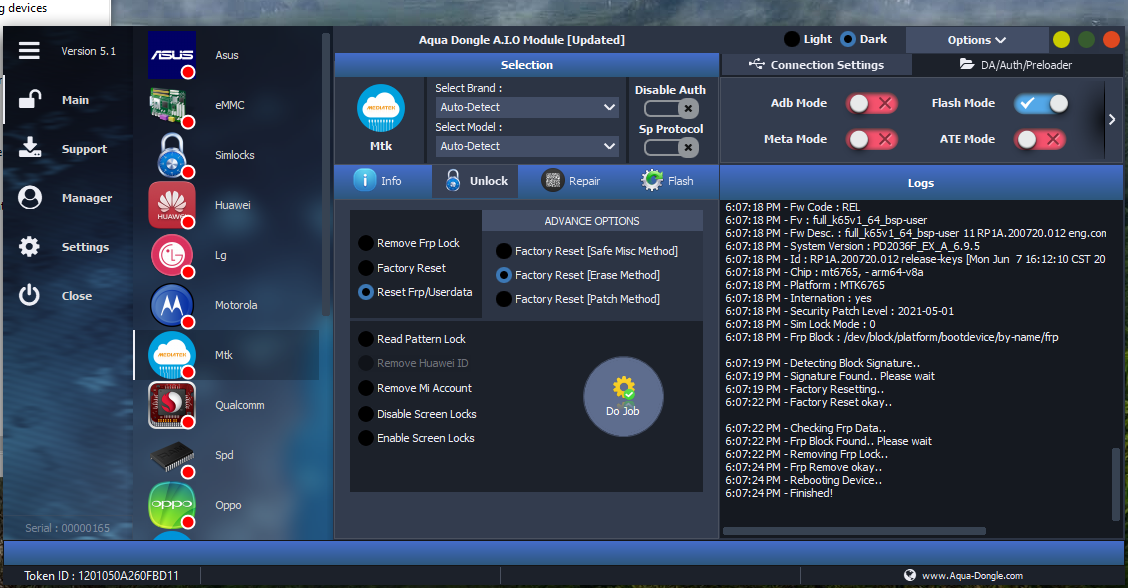
Task: Open the hamburger menu icon
Action: click(x=29, y=50)
